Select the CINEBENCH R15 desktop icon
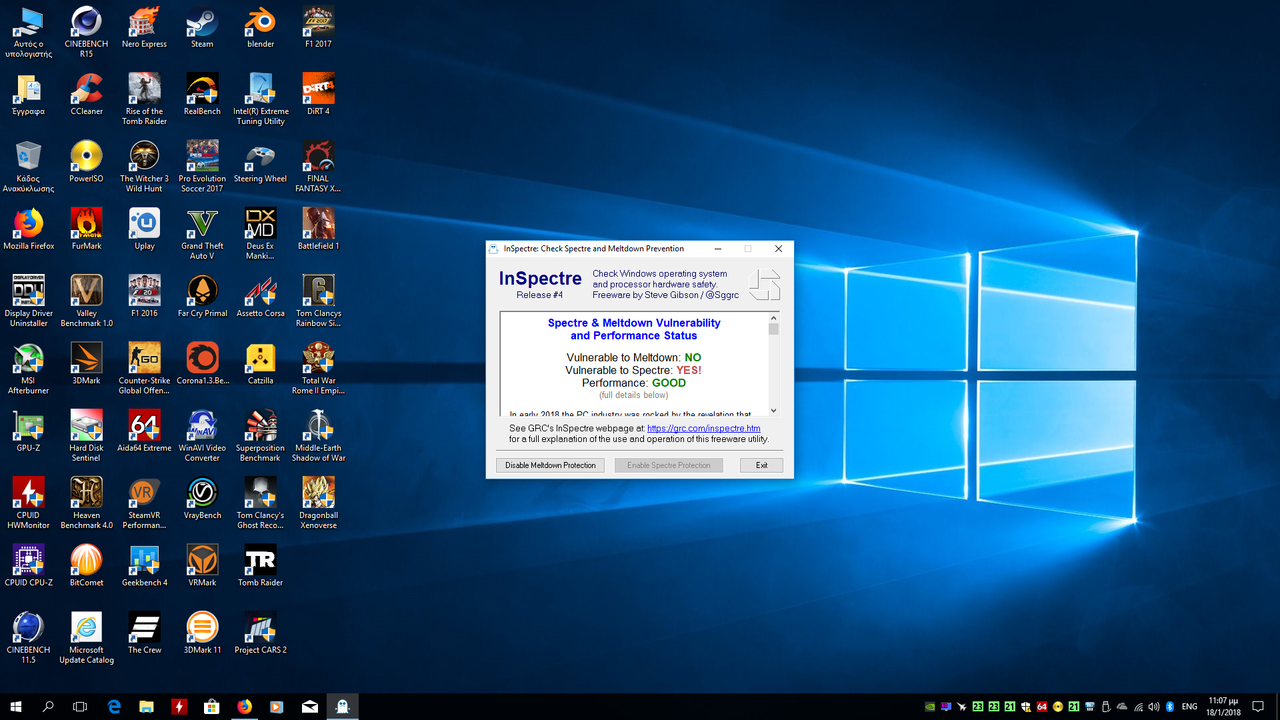The image size is (1280, 720). (86, 32)
